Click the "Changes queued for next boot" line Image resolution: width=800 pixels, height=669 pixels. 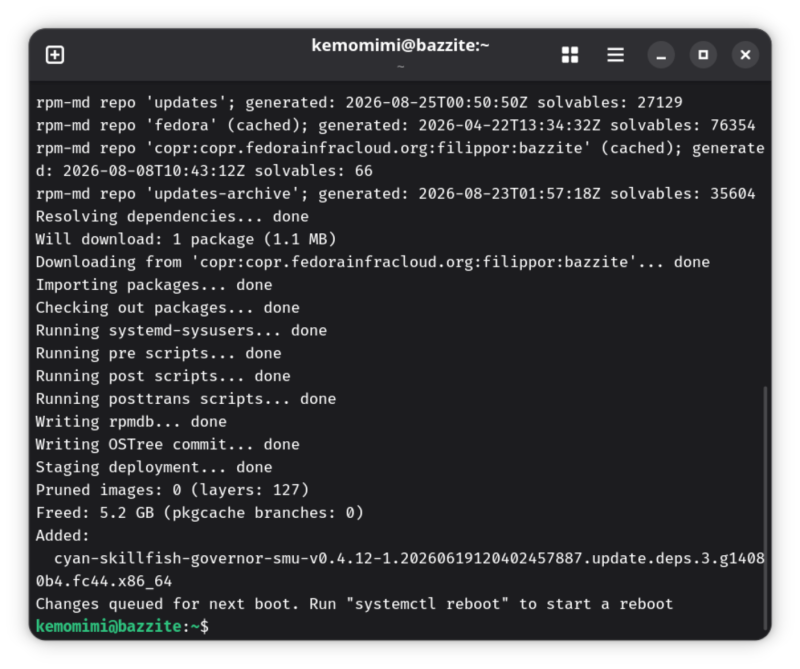(355, 604)
